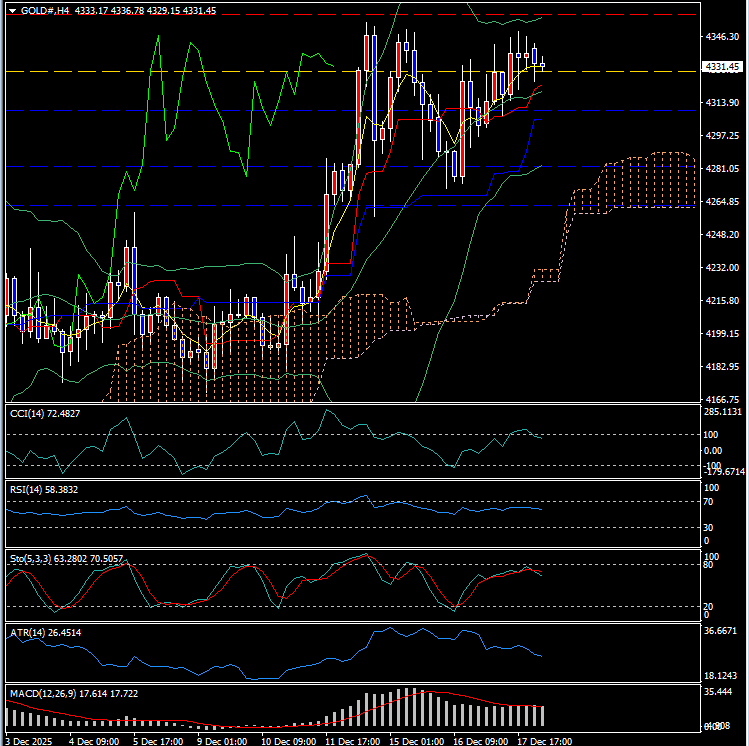749x746 pixels.
Task: Click the 15 Dec 01:00 time label
Action: 416,741
